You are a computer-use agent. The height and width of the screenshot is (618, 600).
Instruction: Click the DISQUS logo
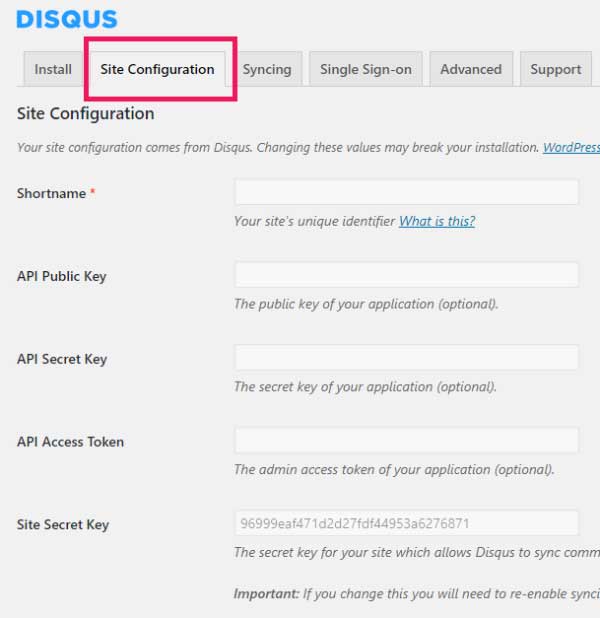click(67, 19)
